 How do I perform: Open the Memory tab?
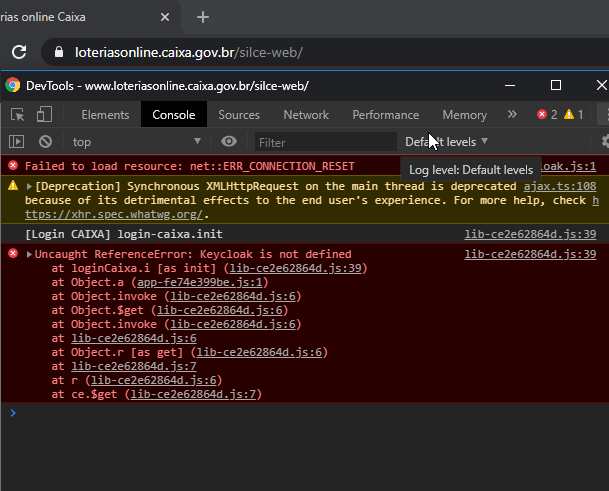click(465, 115)
